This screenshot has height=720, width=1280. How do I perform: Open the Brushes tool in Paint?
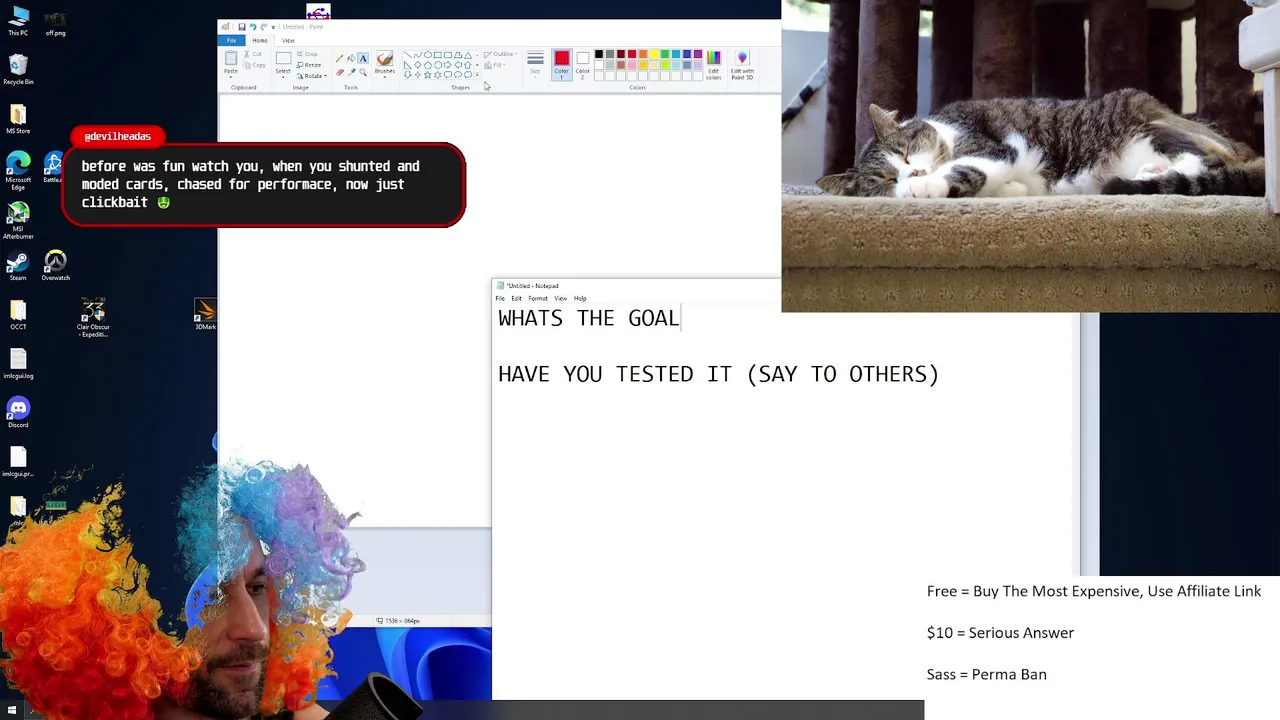[x=385, y=64]
